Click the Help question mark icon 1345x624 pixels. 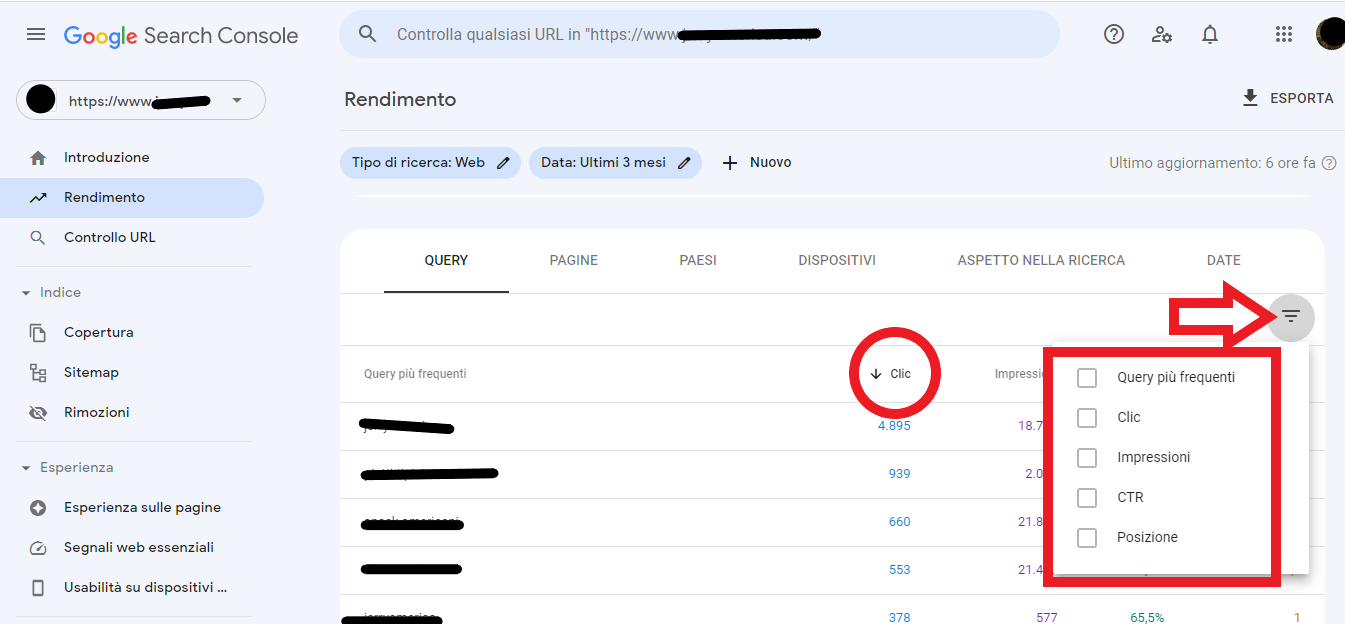pyautogui.click(x=1114, y=35)
